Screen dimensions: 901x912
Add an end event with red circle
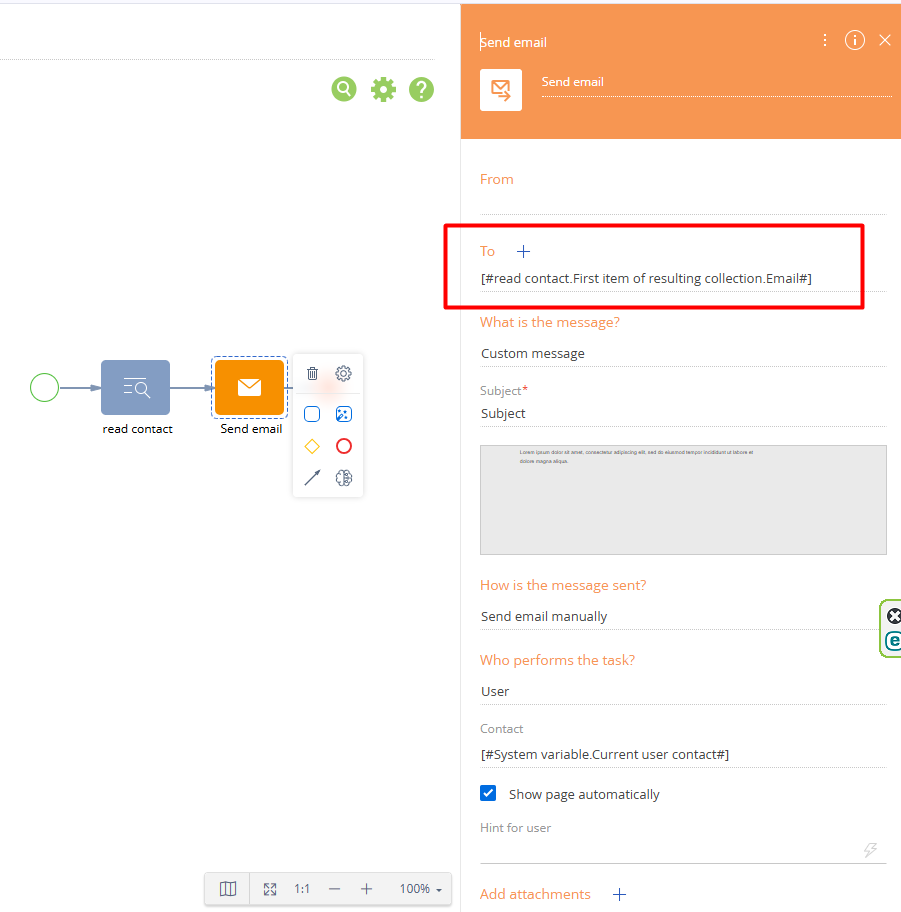tap(343, 446)
